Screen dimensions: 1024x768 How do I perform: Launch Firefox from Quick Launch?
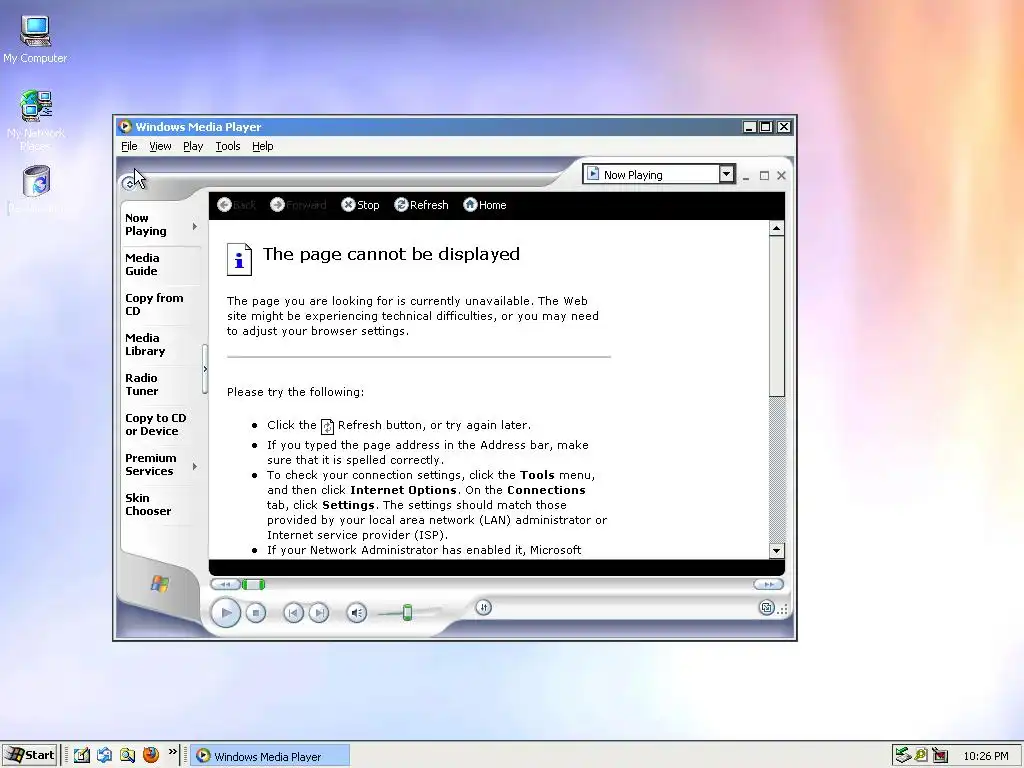coord(151,755)
